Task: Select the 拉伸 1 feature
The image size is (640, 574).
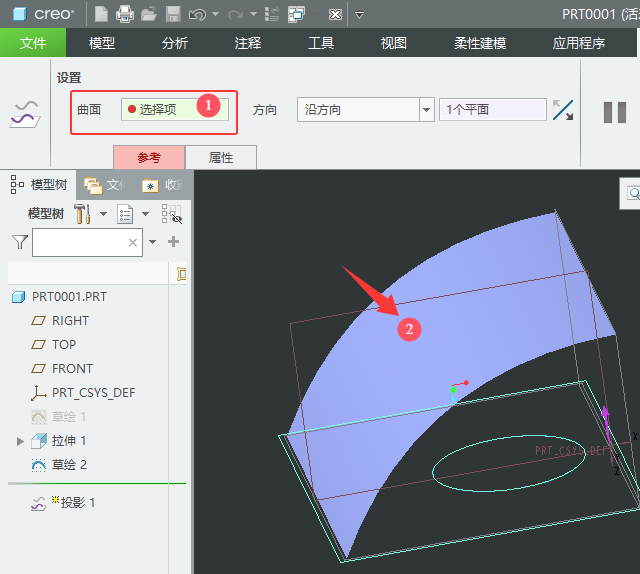Action: point(58,441)
